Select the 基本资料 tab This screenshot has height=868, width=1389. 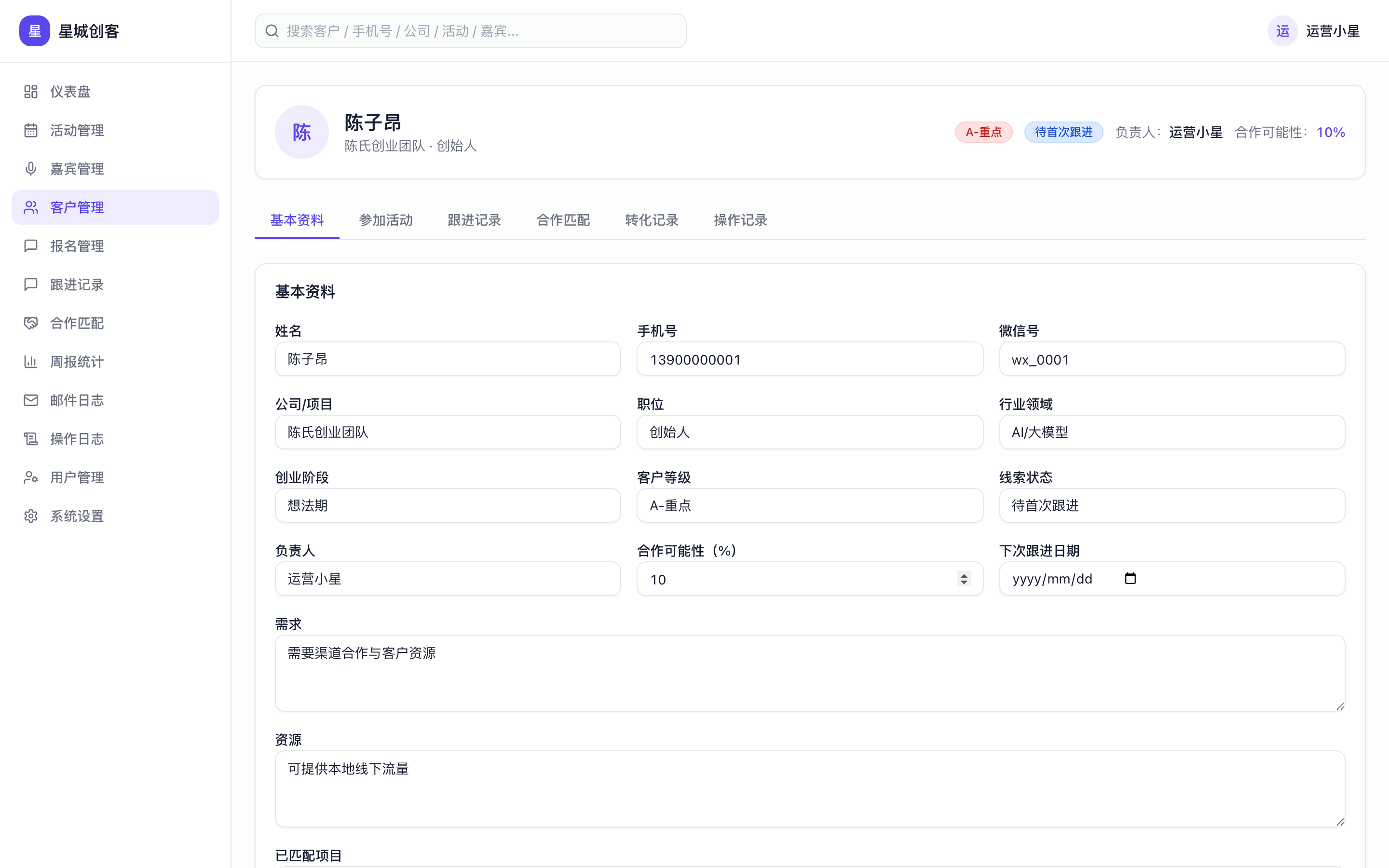click(297, 220)
